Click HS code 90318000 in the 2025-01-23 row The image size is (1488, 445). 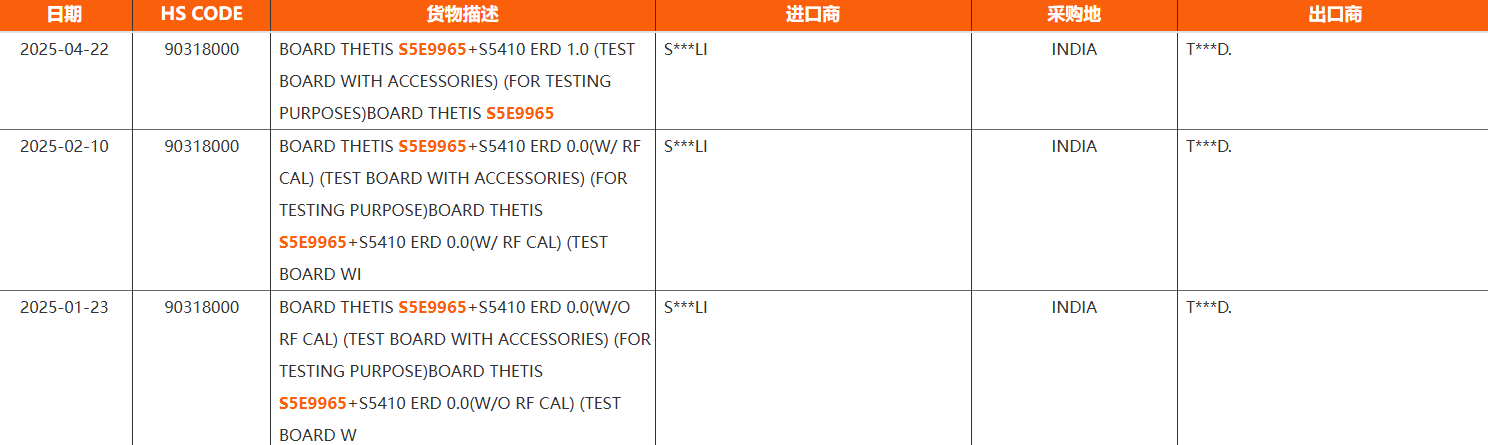pos(202,307)
